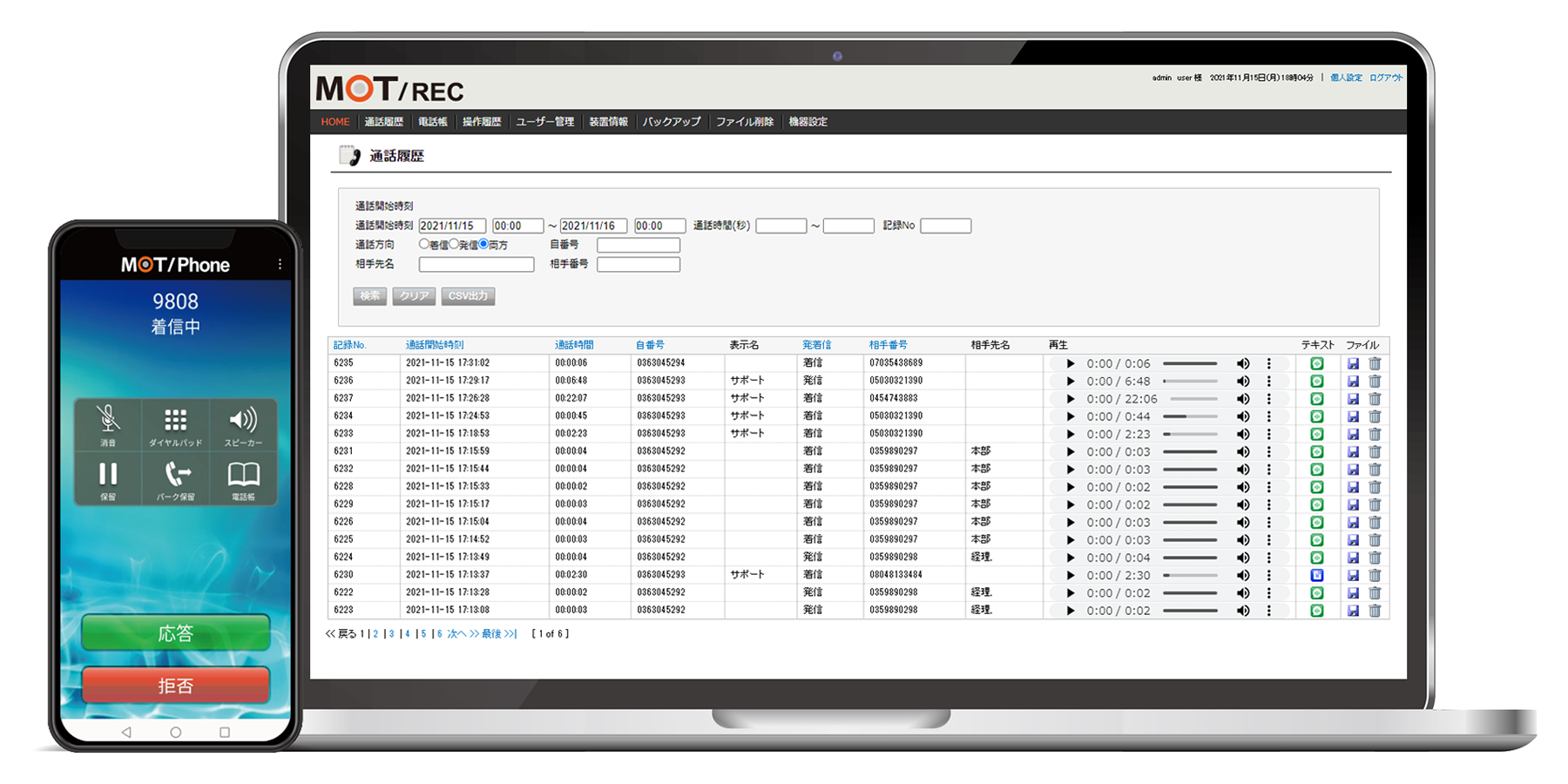Viewport: 1568px width, 784px height.
Task: Choose the 両方 call direction radio option
Action: pyautogui.click(x=483, y=244)
